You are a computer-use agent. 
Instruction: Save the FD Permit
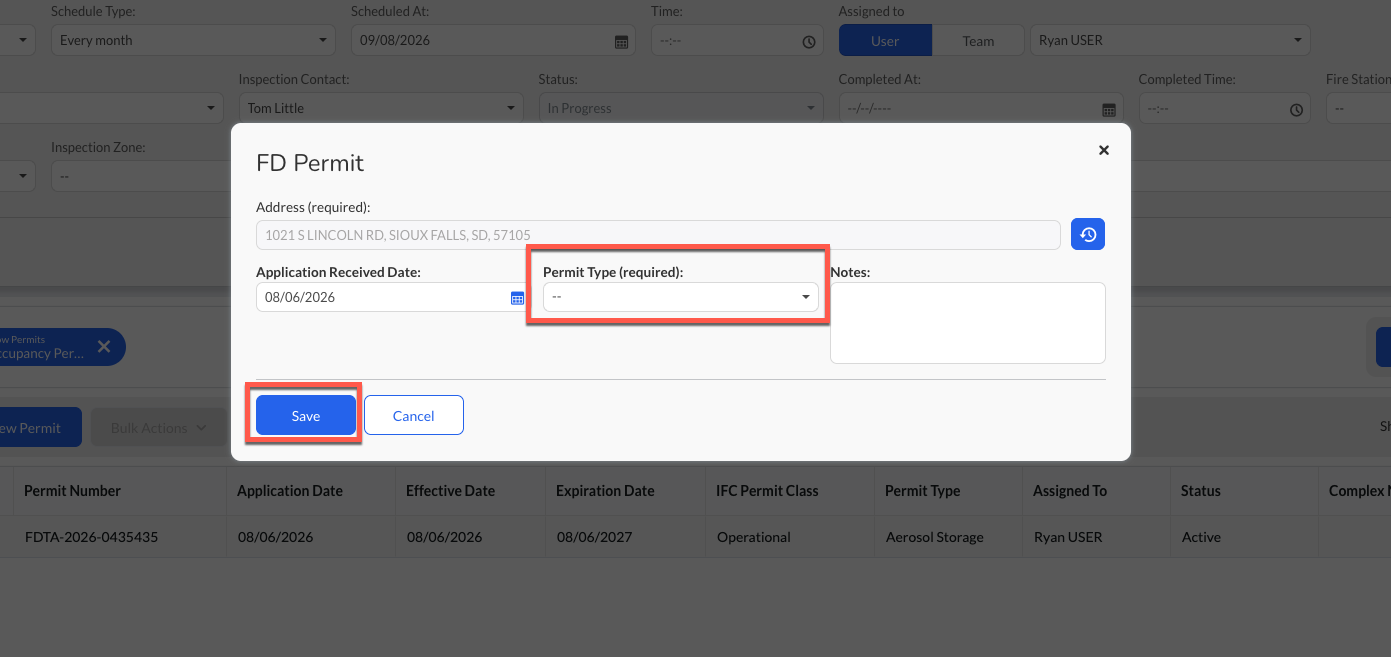[x=306, y=415]
